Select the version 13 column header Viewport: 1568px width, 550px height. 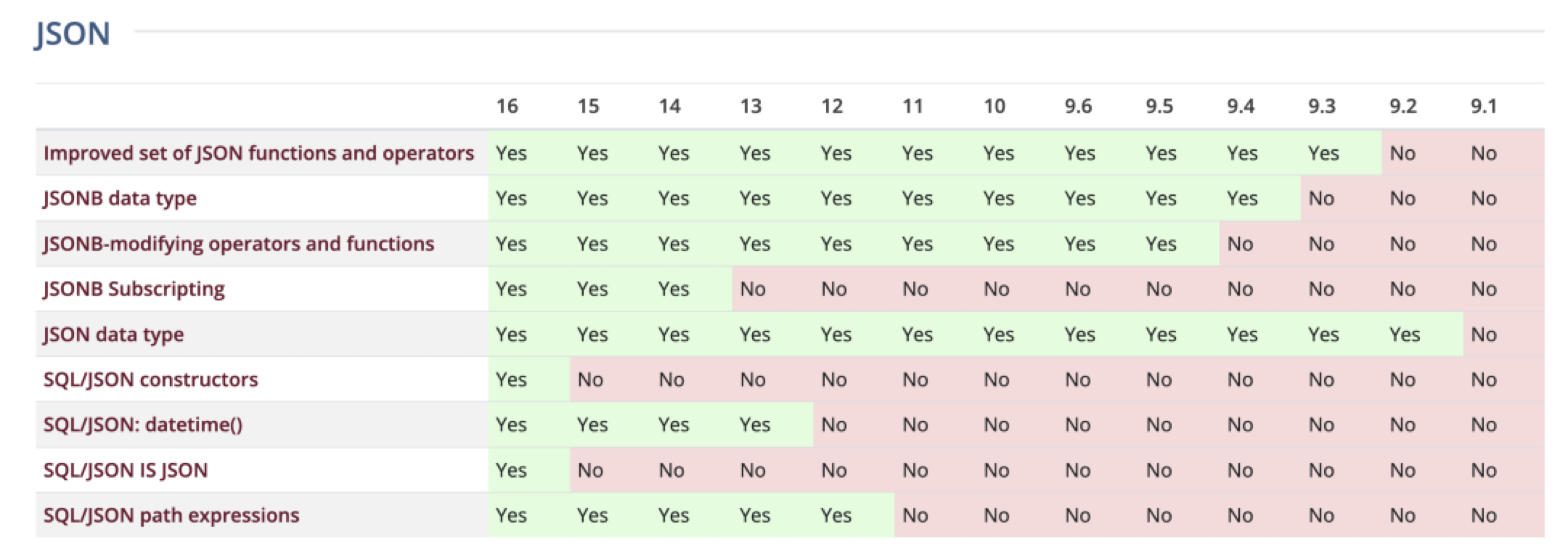pos(750,106)
